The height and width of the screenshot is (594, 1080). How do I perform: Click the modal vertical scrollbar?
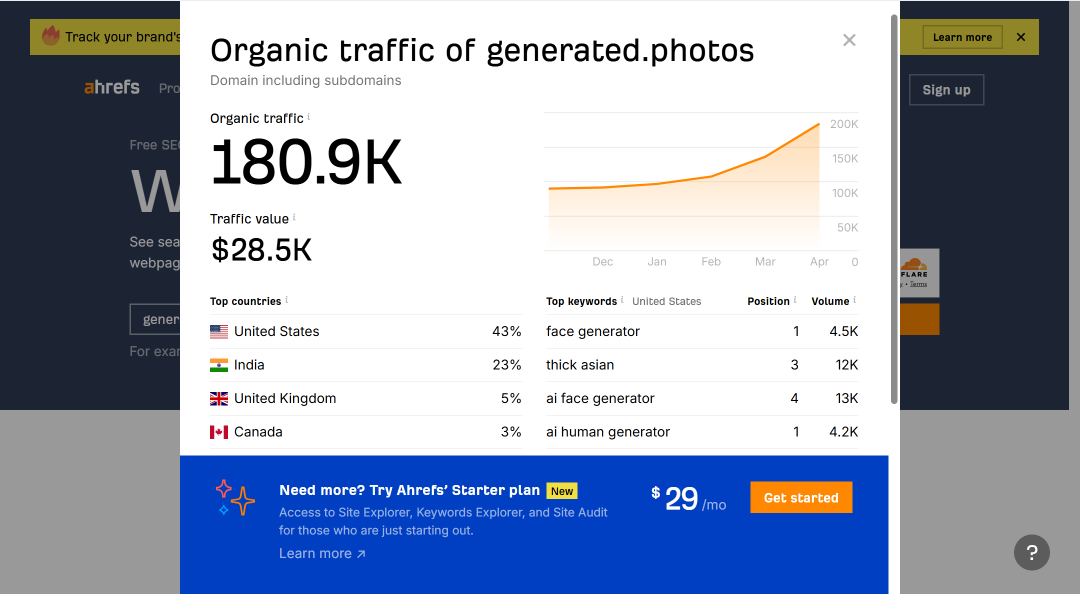click(894, 209)
